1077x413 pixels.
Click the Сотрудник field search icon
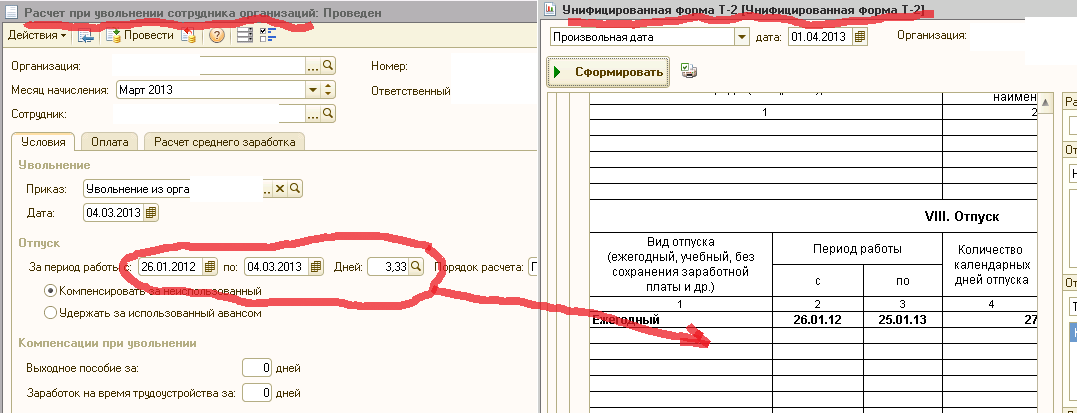[327, 114]
